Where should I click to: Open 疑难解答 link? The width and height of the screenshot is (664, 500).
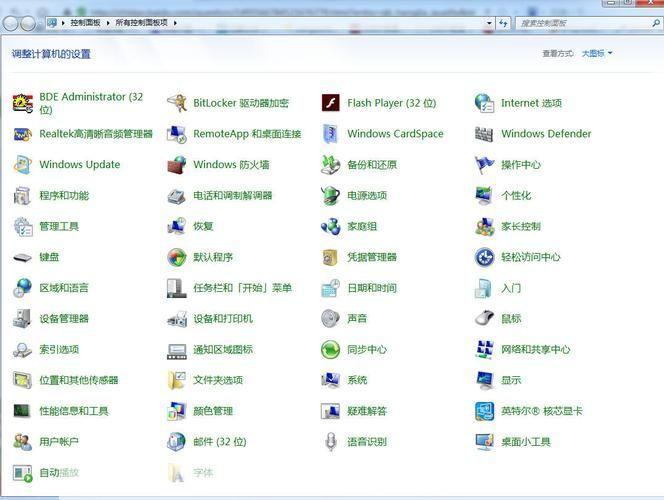coord(367,411)
